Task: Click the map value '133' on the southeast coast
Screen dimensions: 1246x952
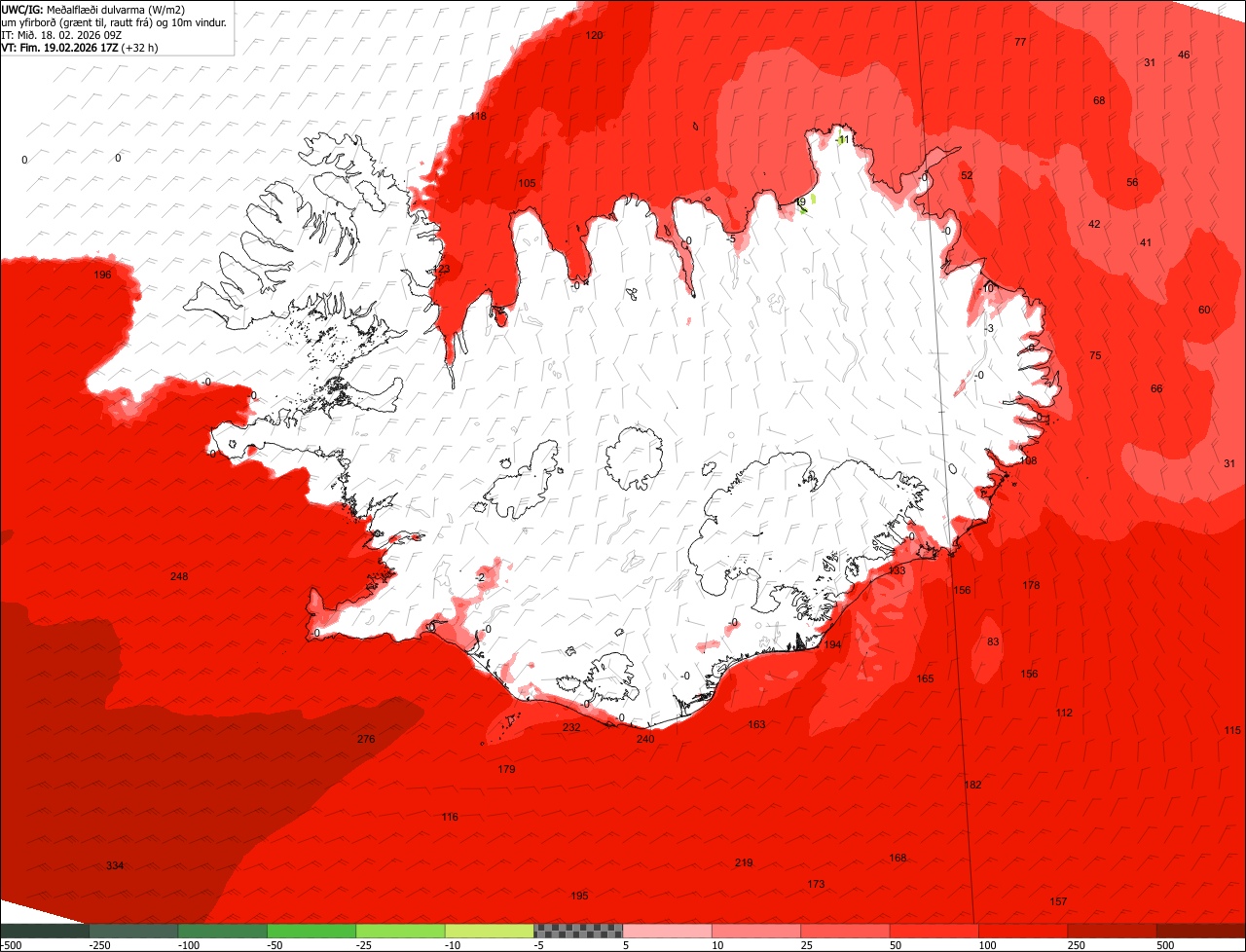Action: click(898, 570)
